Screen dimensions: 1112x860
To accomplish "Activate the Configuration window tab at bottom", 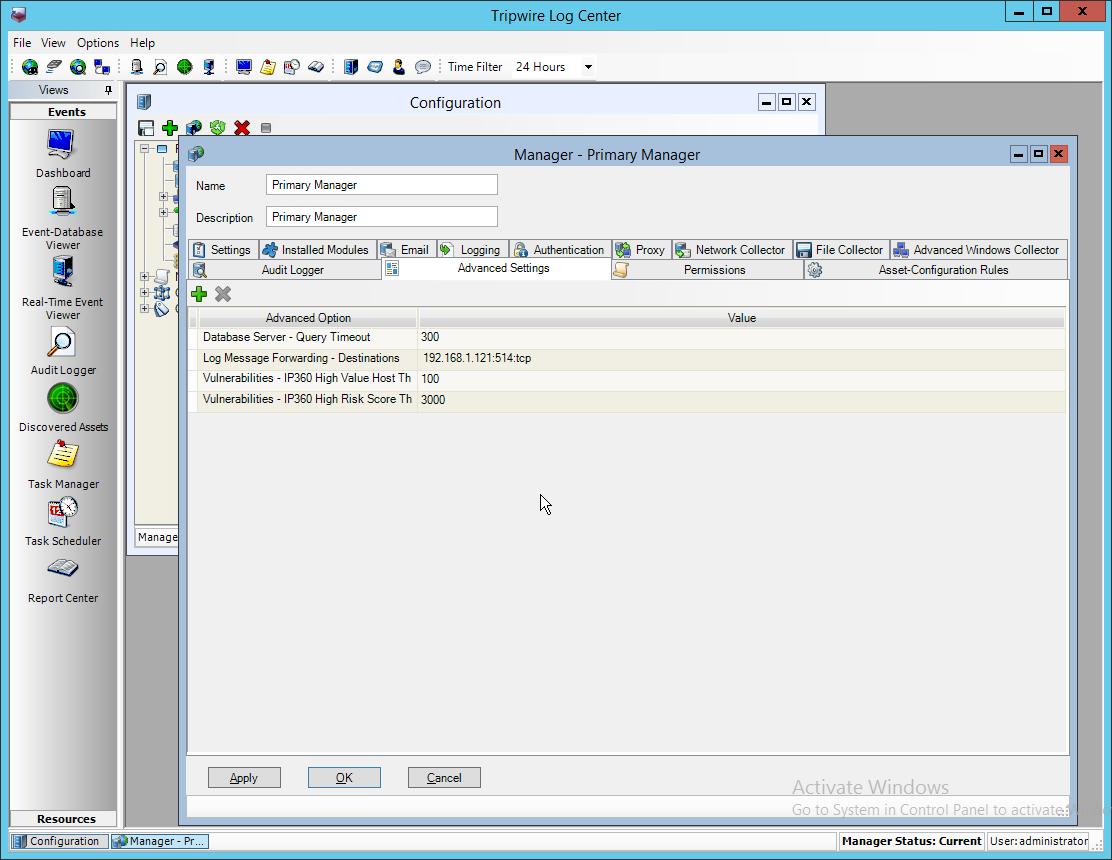I will coord(59,841).
